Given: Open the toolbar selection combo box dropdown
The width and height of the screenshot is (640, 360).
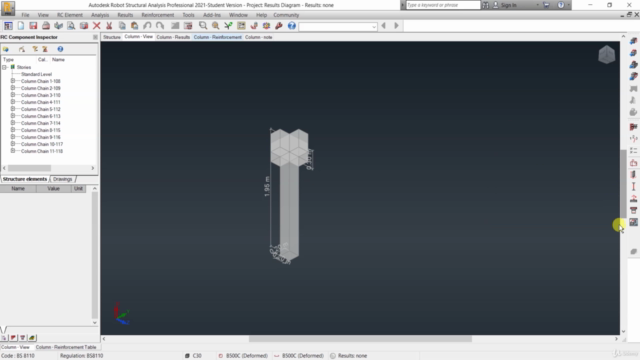Looking at the screenshot, I should pyautogui.click(x=374, y=27).
